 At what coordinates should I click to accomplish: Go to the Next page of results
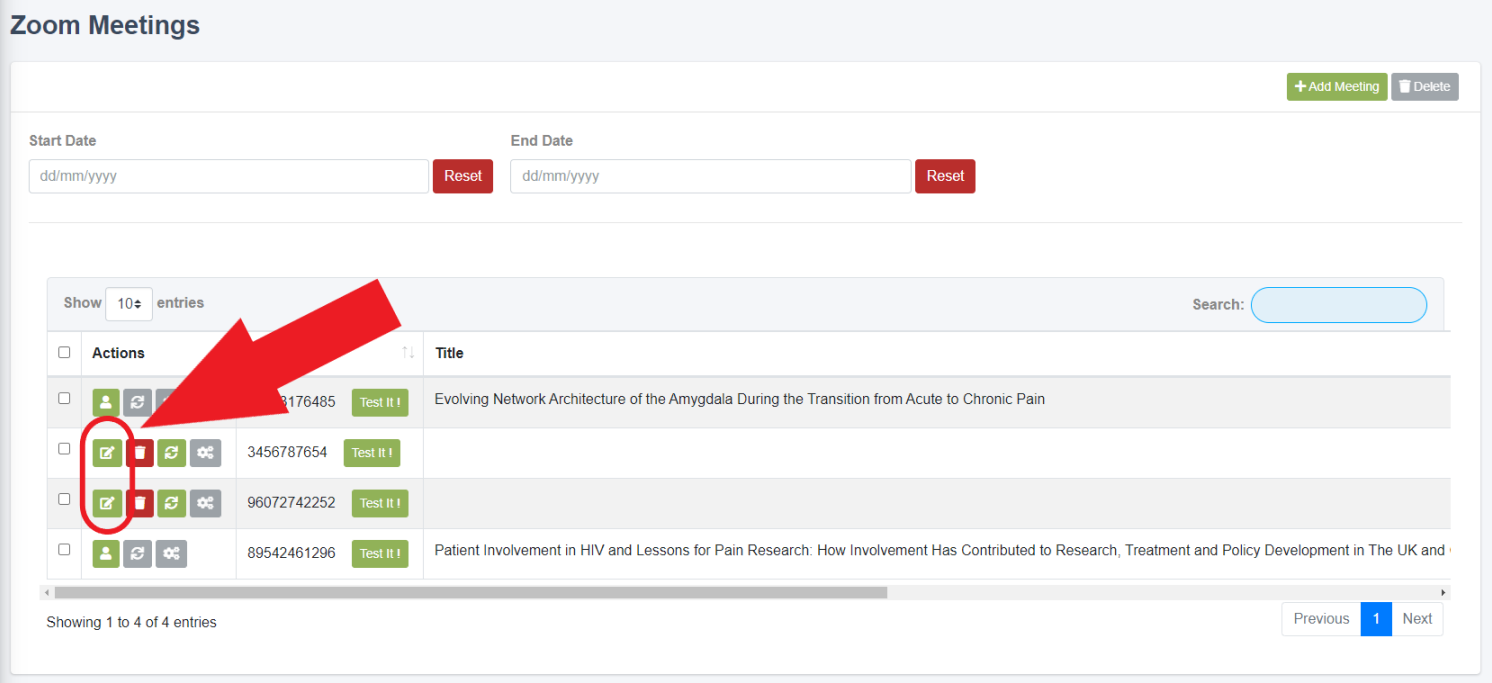(1417, 619)
